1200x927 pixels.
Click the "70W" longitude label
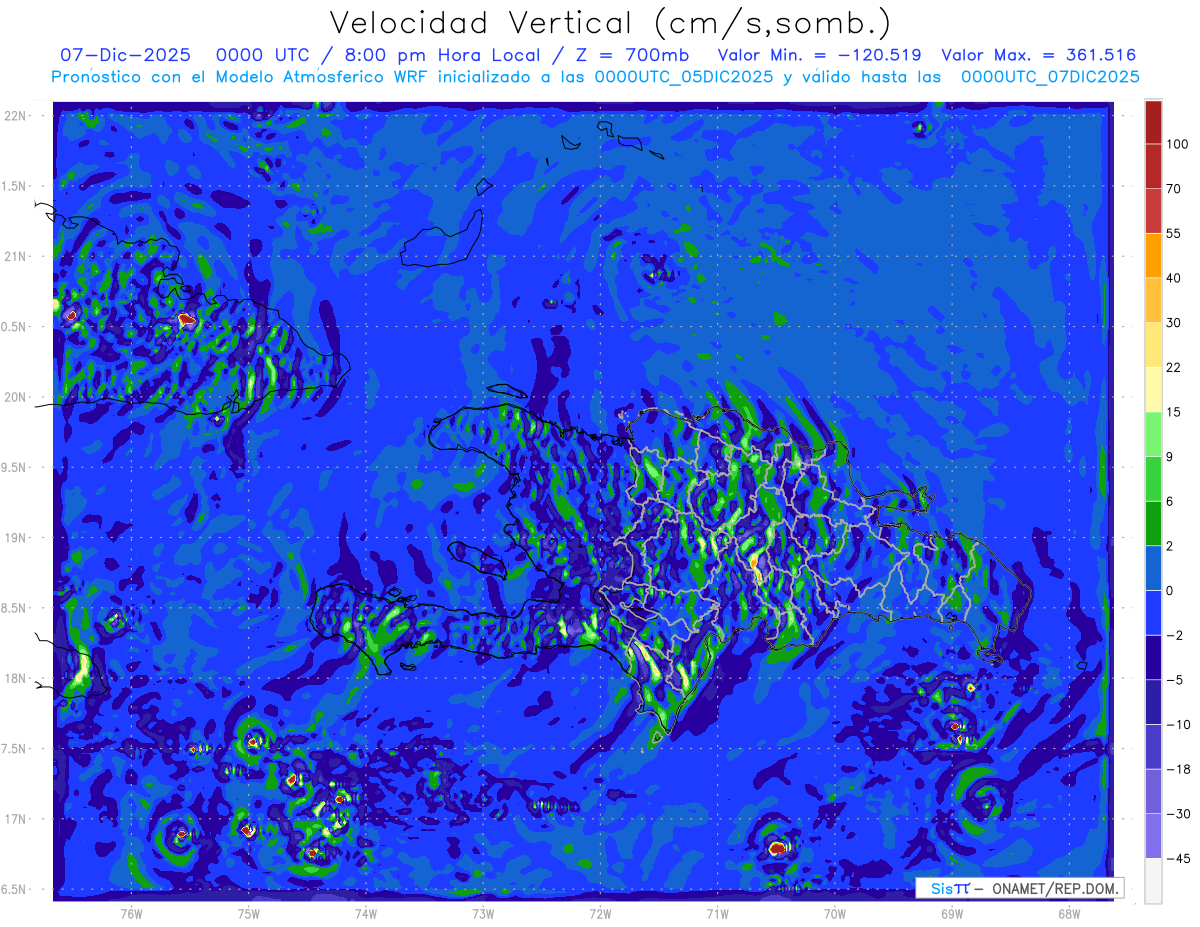[834, 913]
